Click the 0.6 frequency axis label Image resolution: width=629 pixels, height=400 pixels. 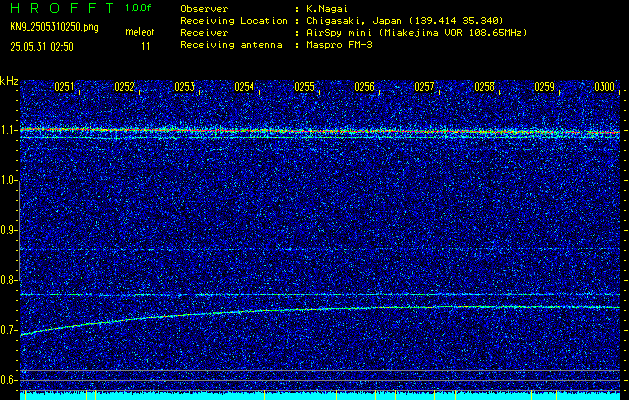[x=8, y=380]
